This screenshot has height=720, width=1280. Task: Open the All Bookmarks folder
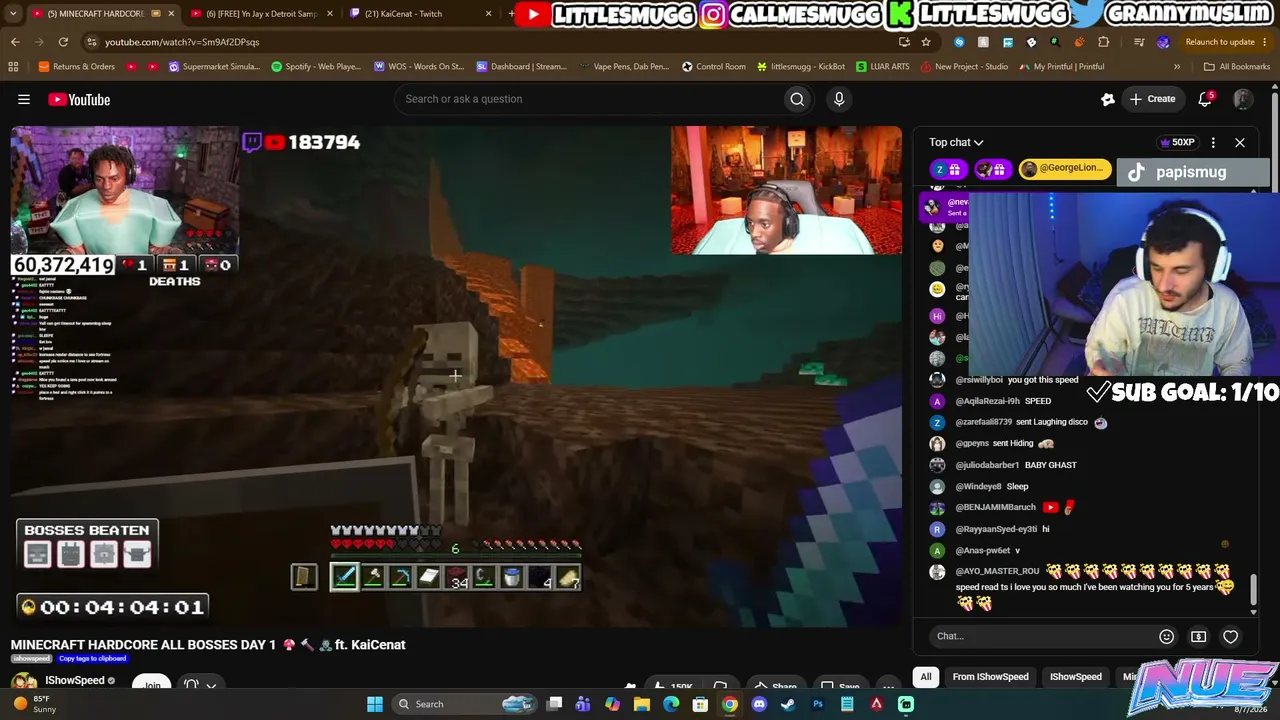click(1237, 67)
